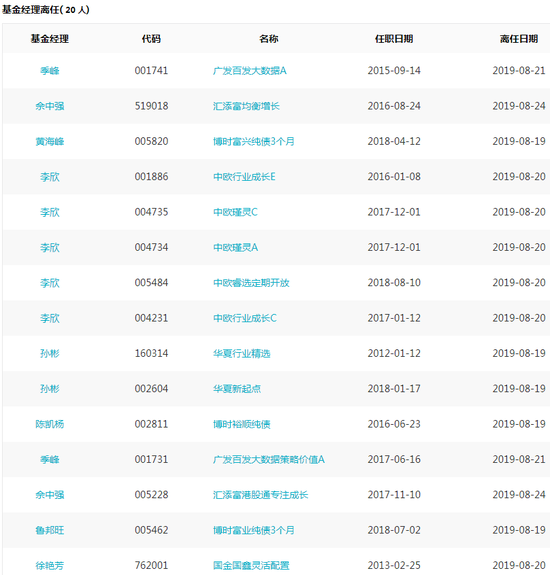Select start date 2015-09-14
The width and height of the screenshot is (550, 575).
394,70
